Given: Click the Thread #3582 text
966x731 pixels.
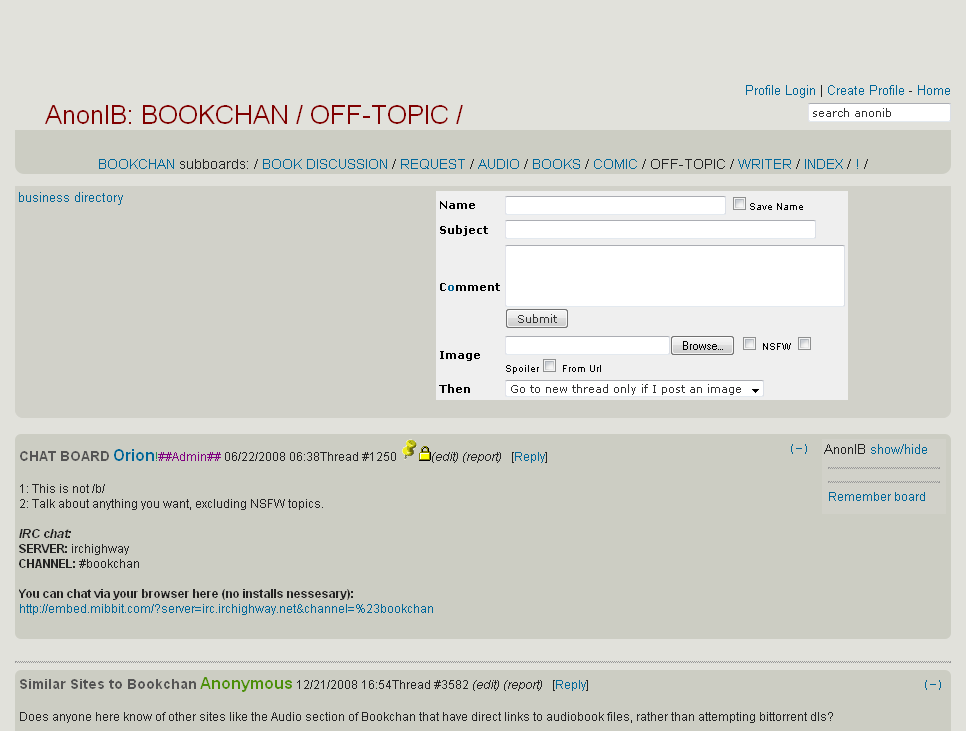Looking at the screenshot, I should pos(430,685).
